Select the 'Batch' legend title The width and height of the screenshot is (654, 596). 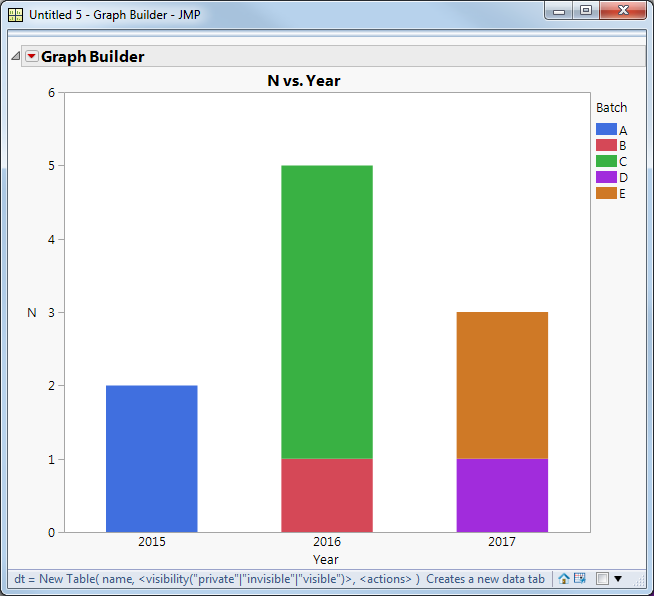611,108
